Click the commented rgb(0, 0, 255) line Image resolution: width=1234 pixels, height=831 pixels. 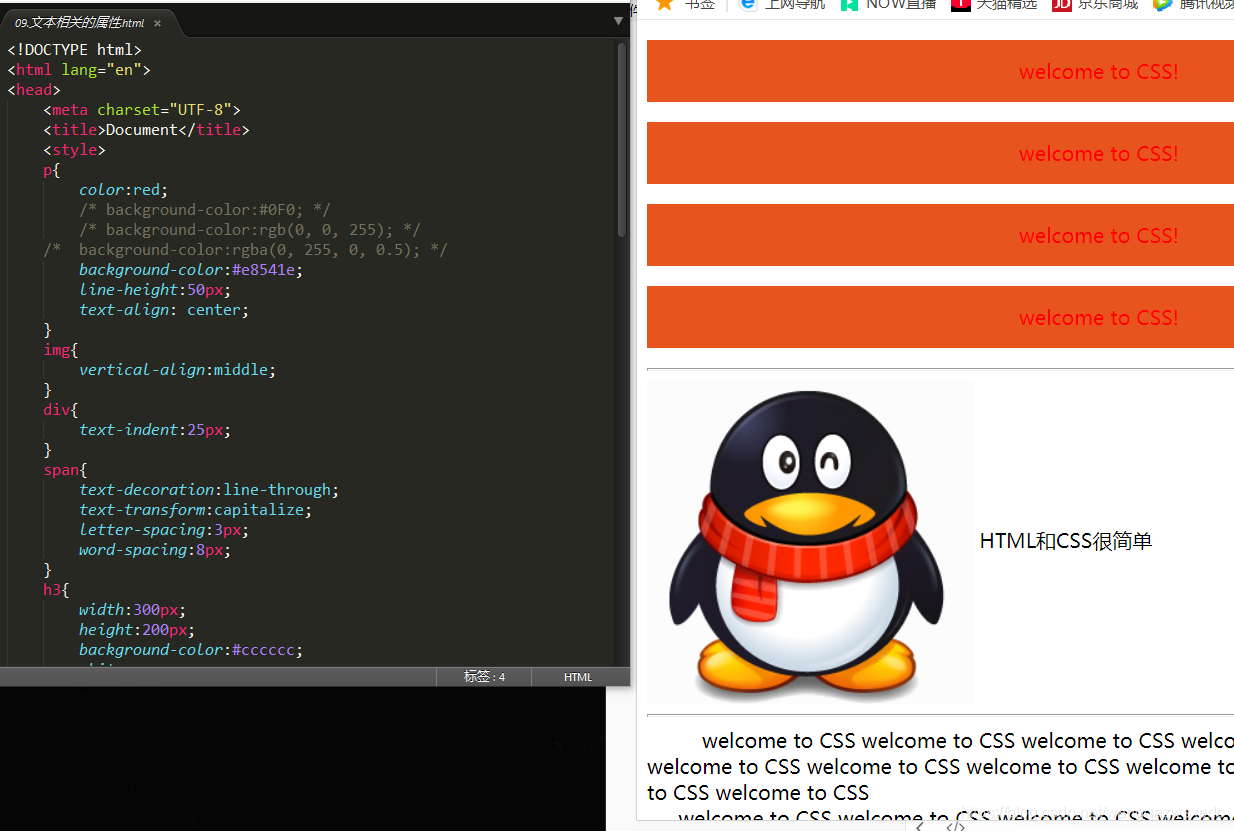tap(250, 230)
